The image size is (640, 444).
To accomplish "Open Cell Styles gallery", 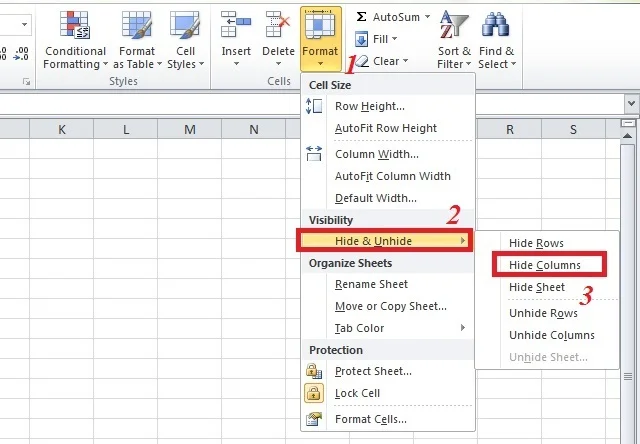I will [x=185, y=40].
